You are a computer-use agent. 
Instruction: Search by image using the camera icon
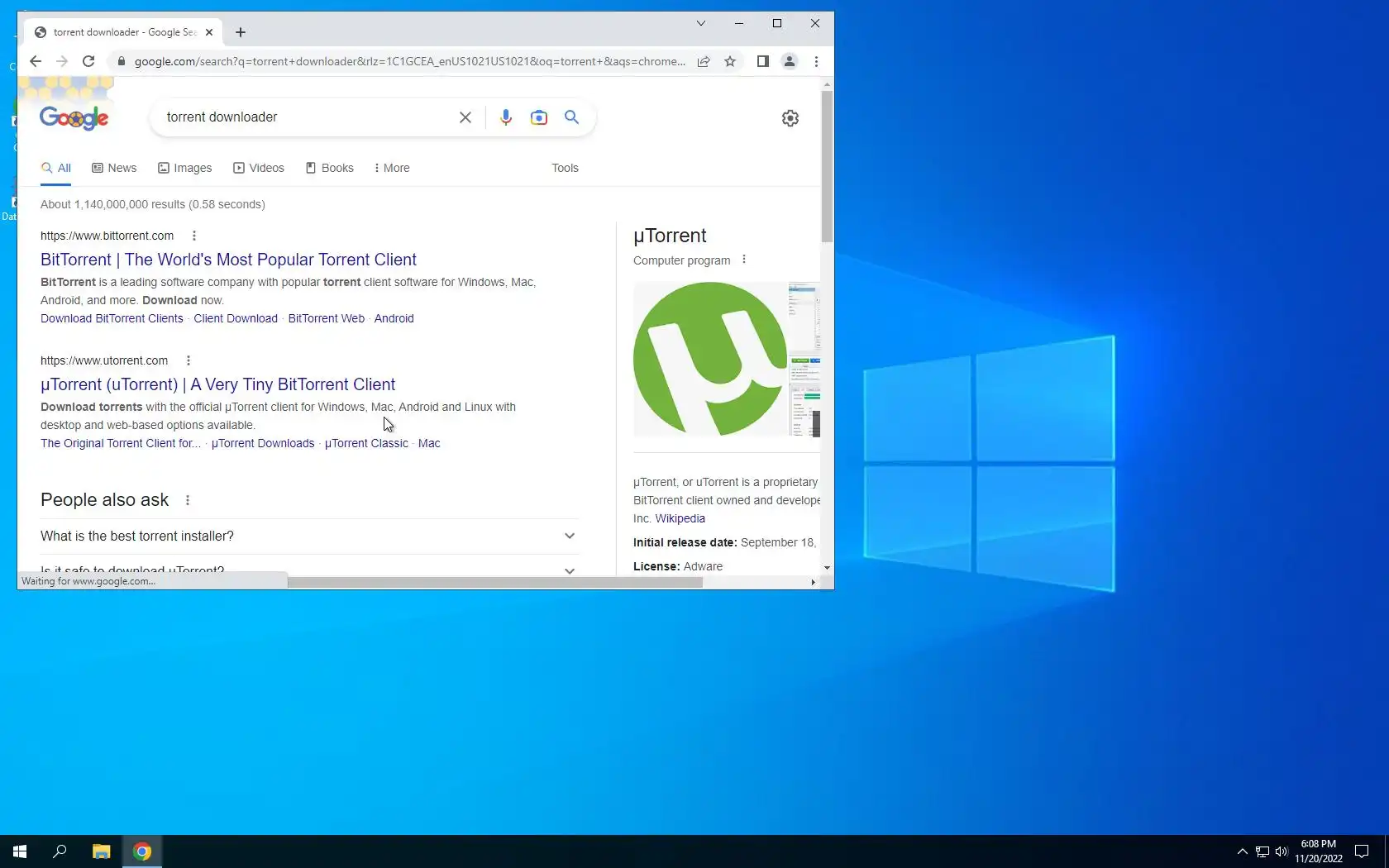539,117
